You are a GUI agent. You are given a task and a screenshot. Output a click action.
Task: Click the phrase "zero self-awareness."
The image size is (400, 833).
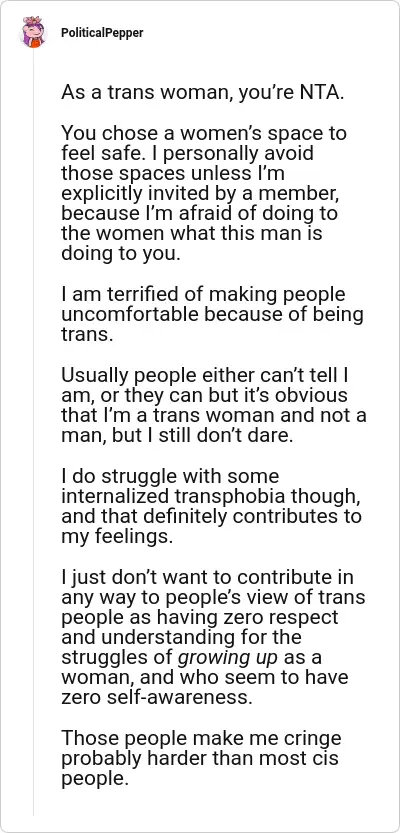[x=156, y=698]
